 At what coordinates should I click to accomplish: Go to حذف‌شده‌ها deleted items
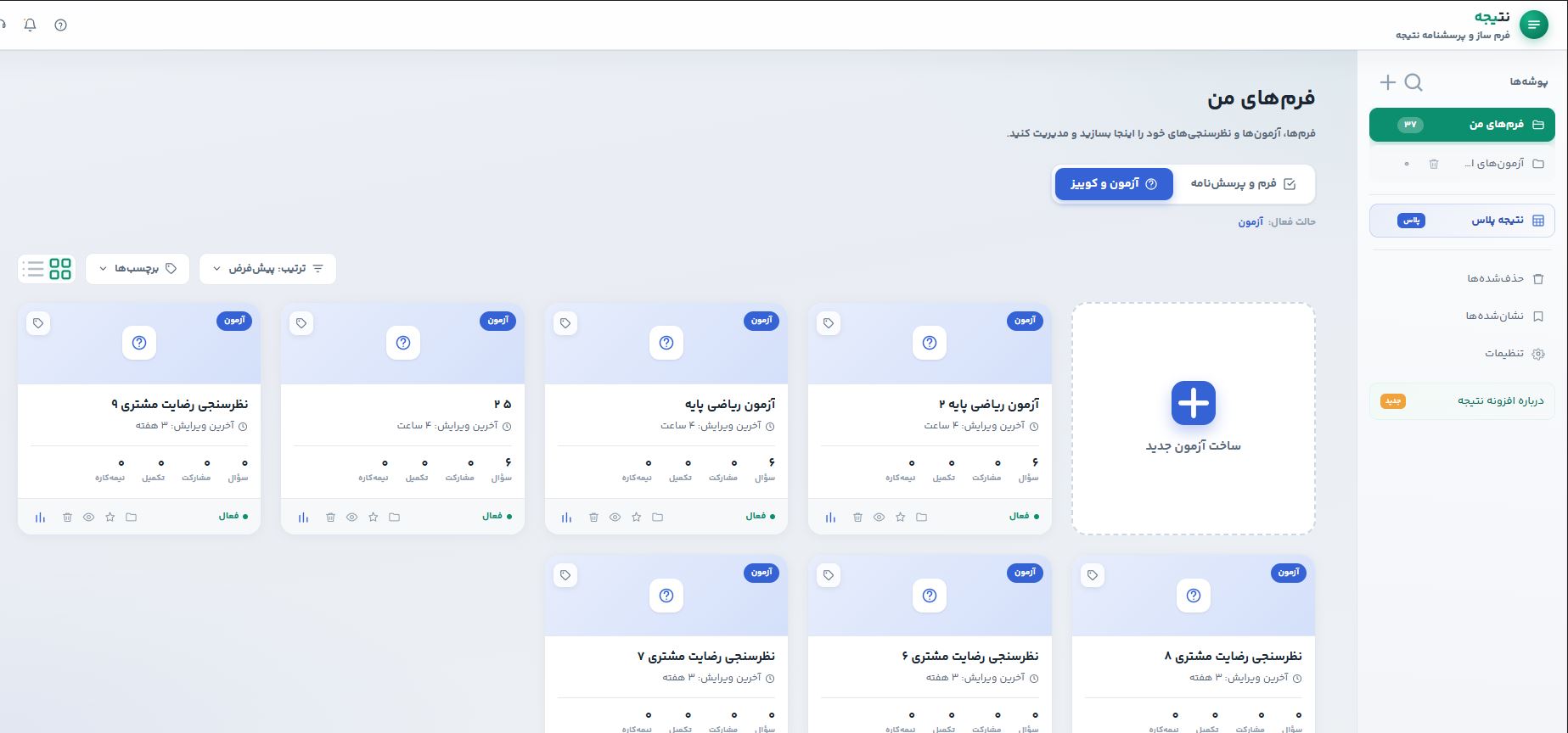[x=1505, y=278]
